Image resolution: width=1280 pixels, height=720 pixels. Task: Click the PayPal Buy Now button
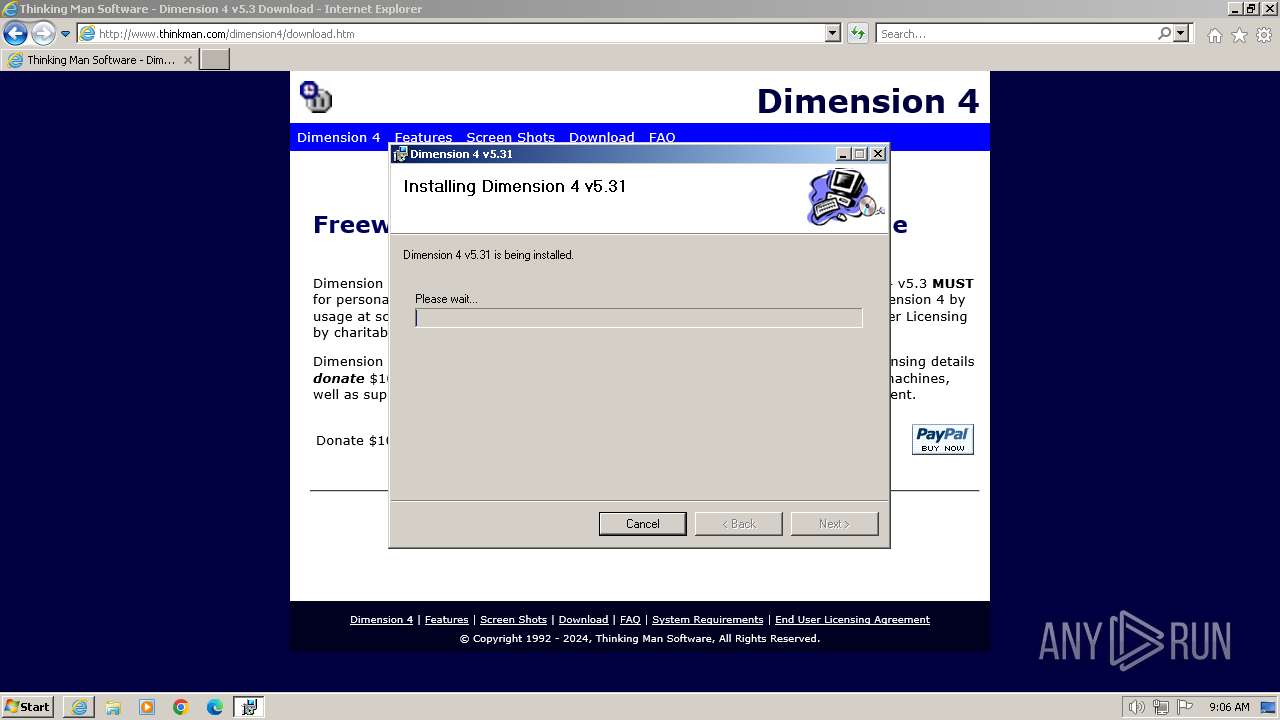click(942, 439)
